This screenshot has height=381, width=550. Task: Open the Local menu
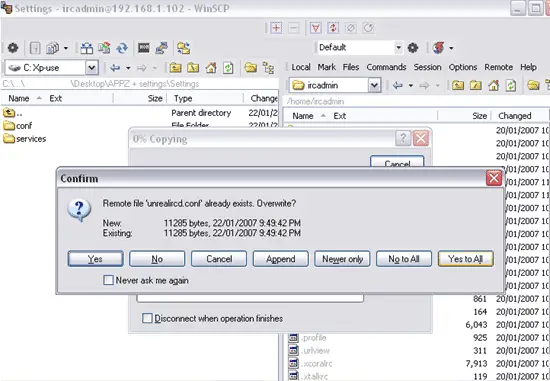click(x=301, y=67)
